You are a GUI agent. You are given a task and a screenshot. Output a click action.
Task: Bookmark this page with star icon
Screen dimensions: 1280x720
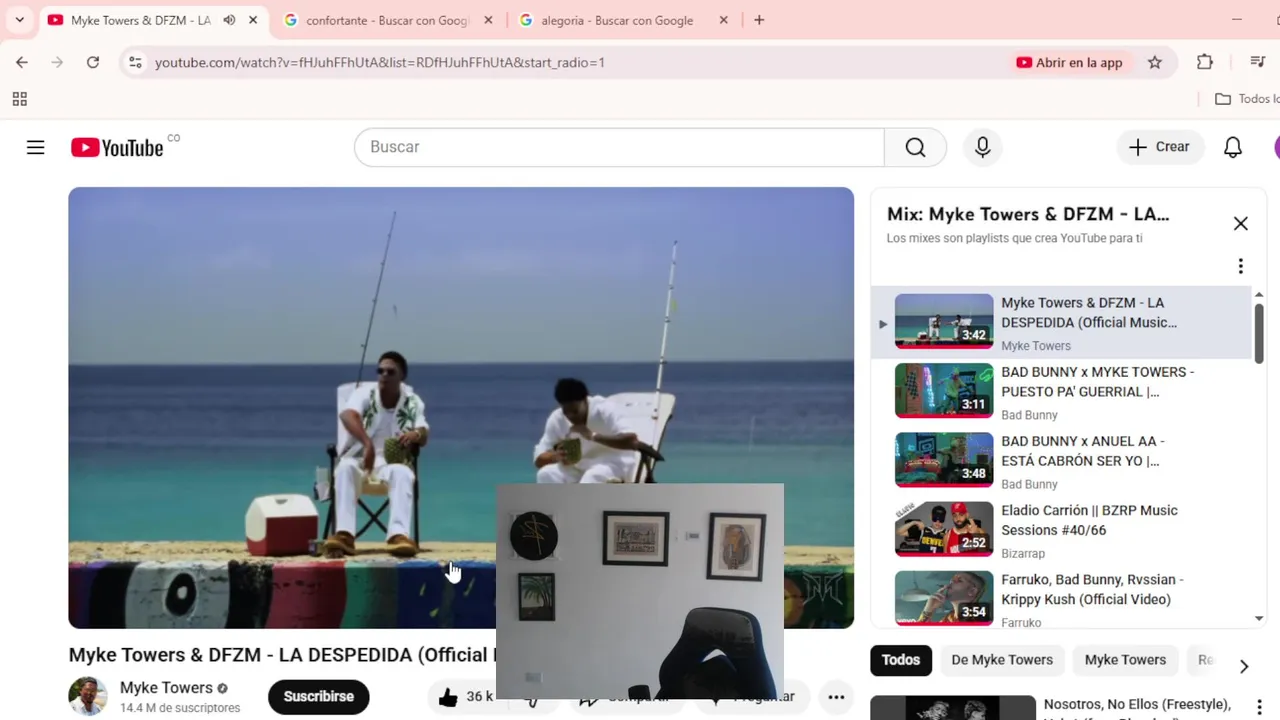click(1155, 62)
